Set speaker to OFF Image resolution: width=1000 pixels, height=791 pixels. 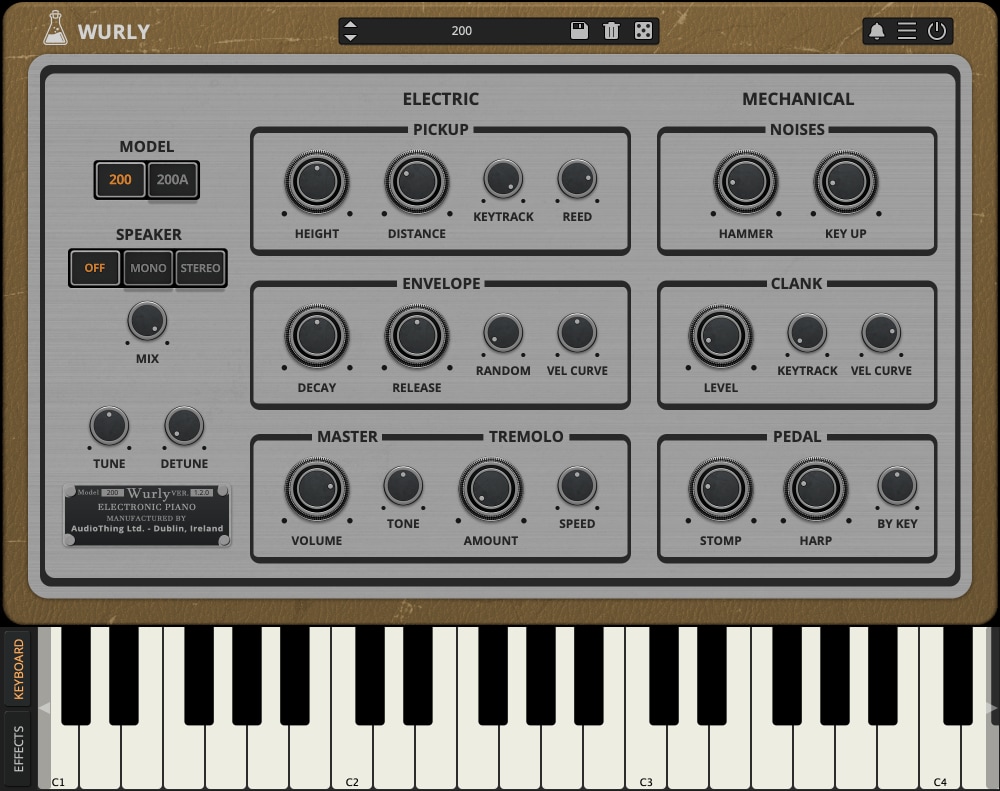pos(94,268)
